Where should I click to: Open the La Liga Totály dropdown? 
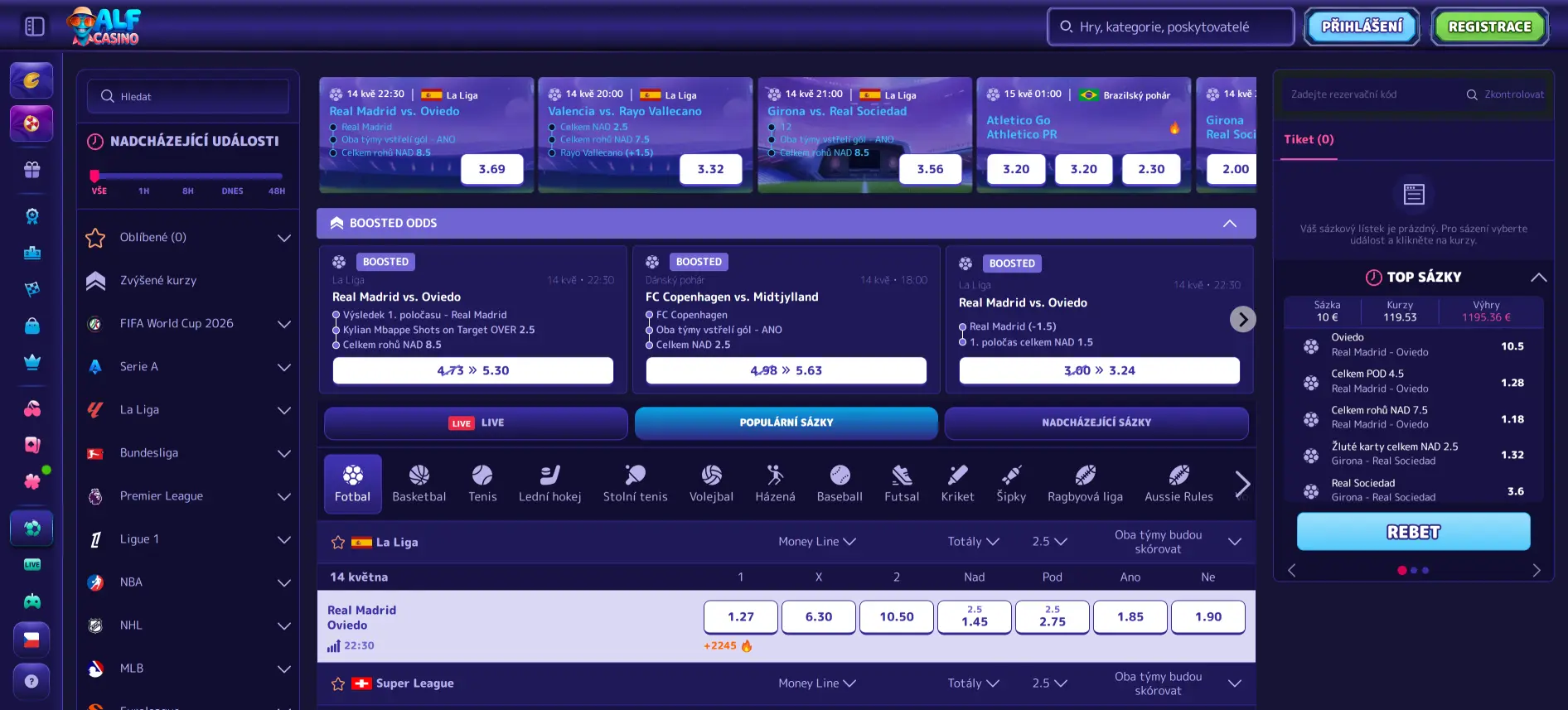(974, 542)
